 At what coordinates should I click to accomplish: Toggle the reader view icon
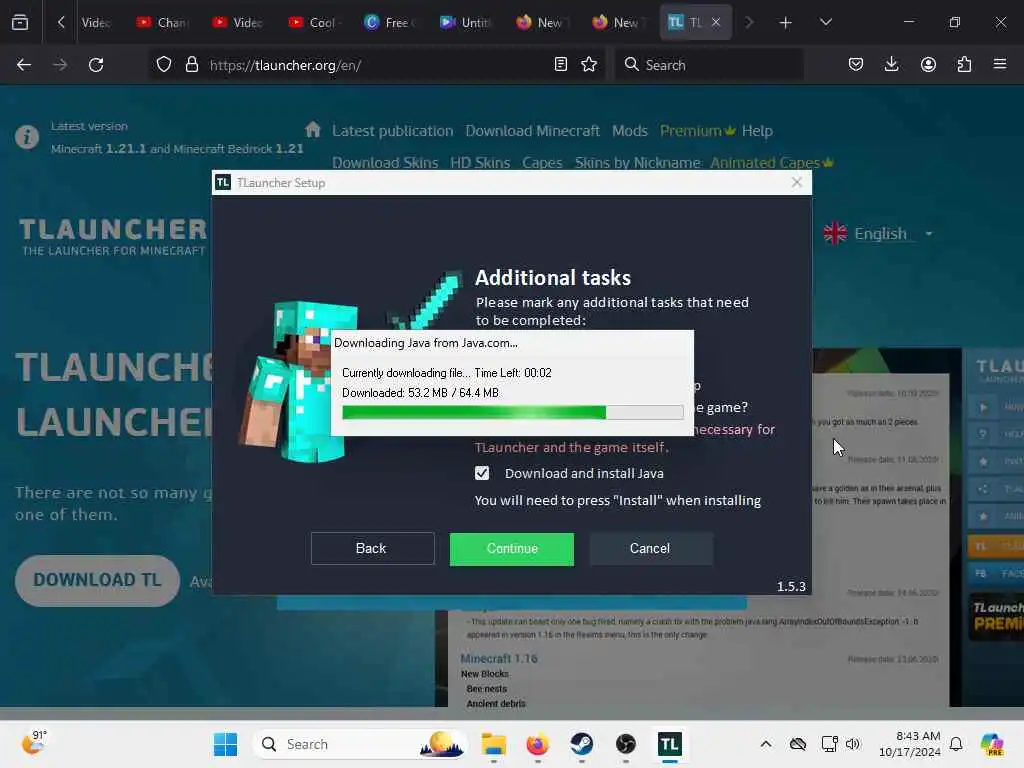pos(560,64)
